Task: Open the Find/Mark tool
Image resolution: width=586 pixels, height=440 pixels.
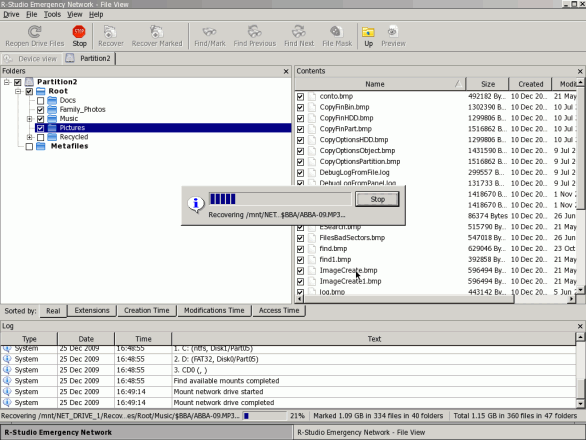Action: (210, 32)
